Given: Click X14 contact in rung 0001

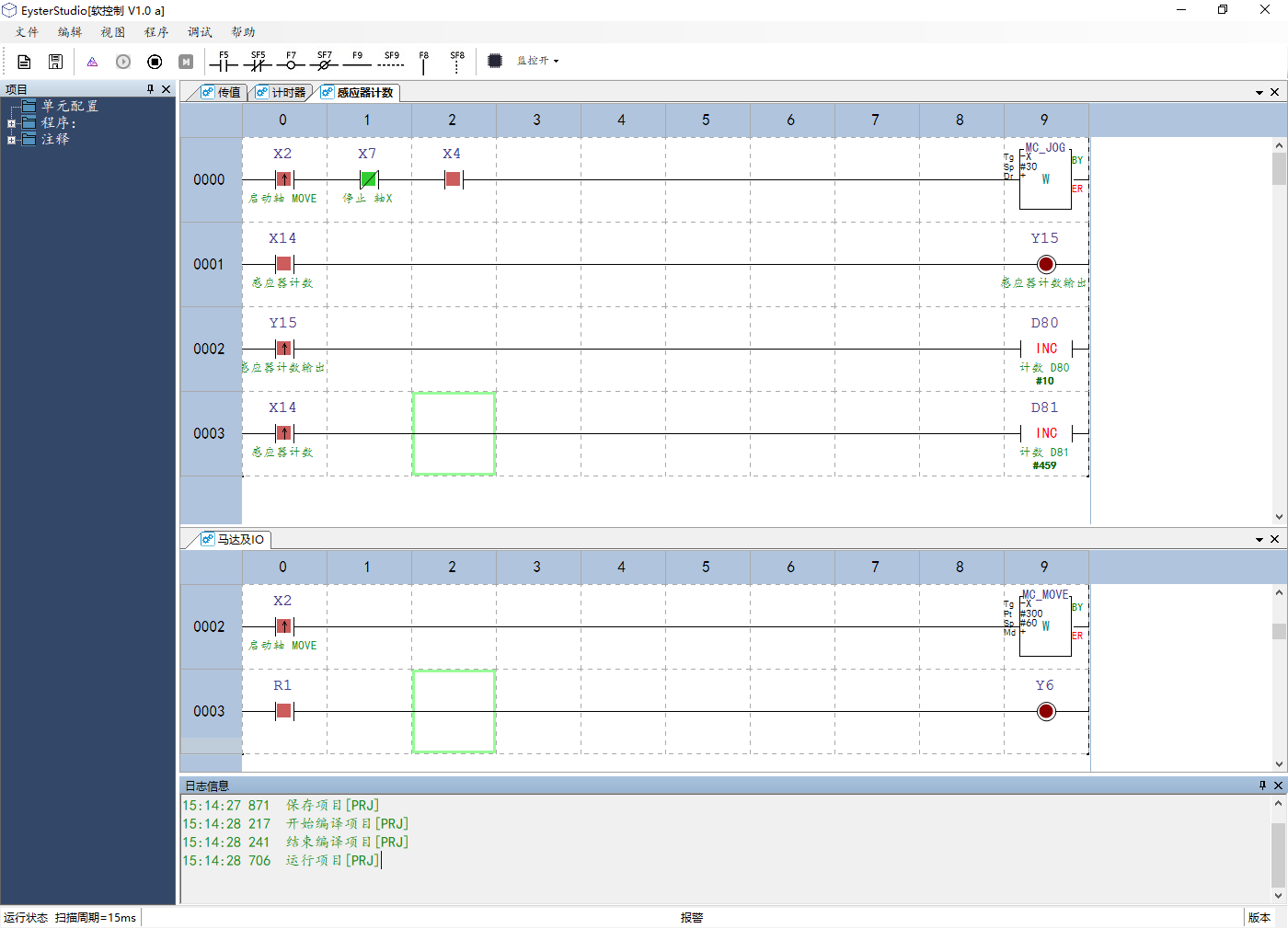Looking at the screenshot, I should click(283, 264).
